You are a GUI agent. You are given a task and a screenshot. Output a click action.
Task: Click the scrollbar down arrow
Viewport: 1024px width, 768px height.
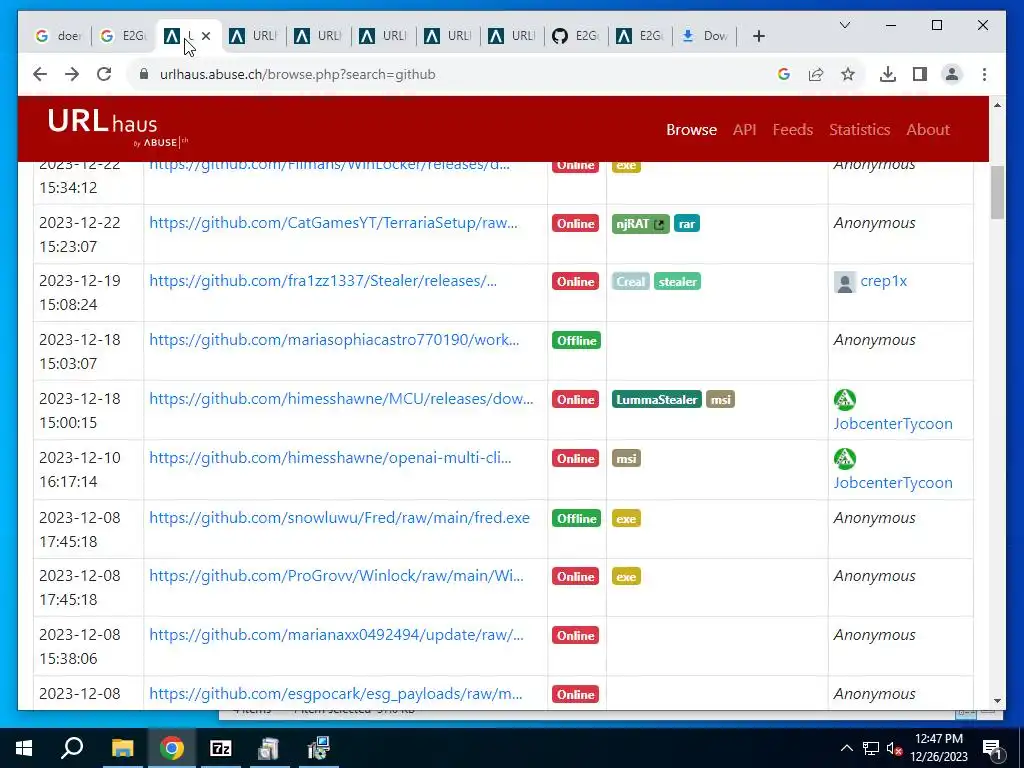point(997,701)
